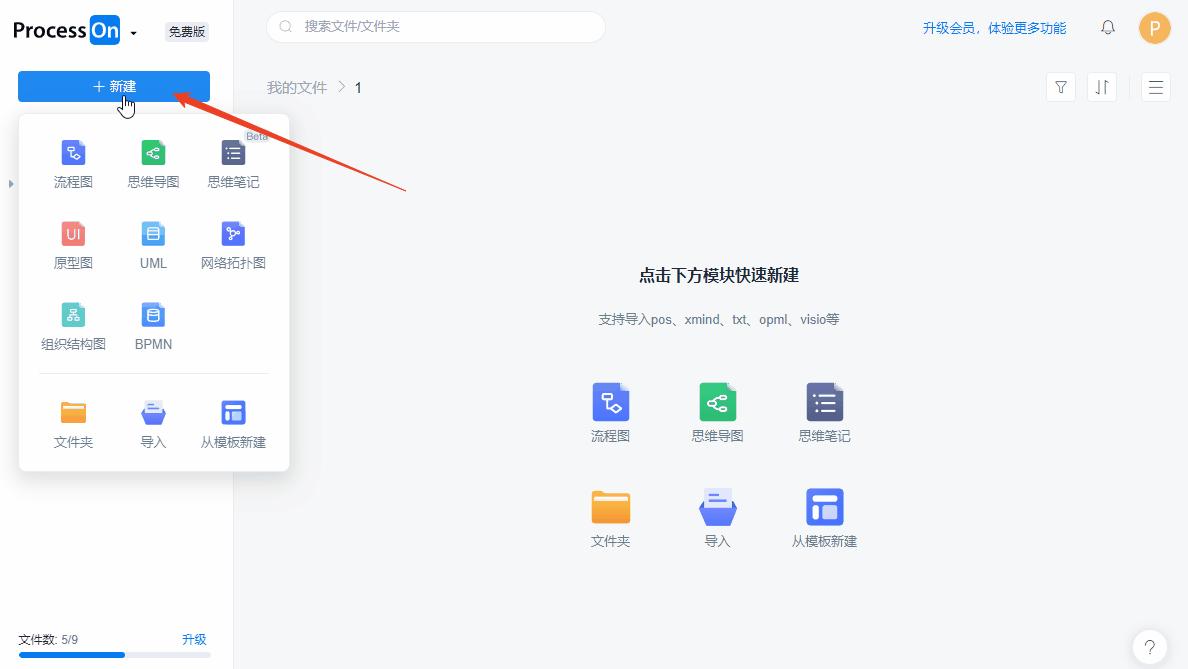Toggle the list view layout
1188x669 pixels.
coord(1155,87)
